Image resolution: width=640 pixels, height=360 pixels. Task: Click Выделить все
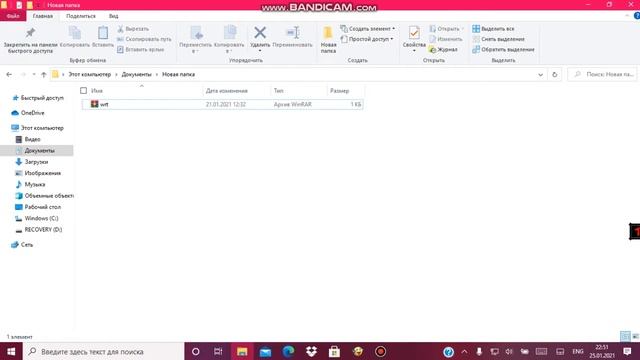493,29
